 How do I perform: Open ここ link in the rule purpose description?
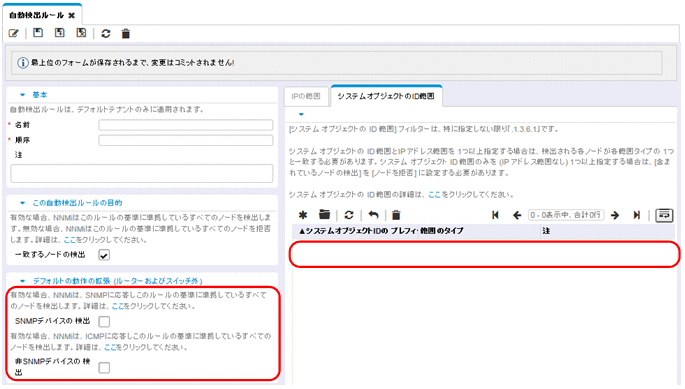click(x=69, y=240)
